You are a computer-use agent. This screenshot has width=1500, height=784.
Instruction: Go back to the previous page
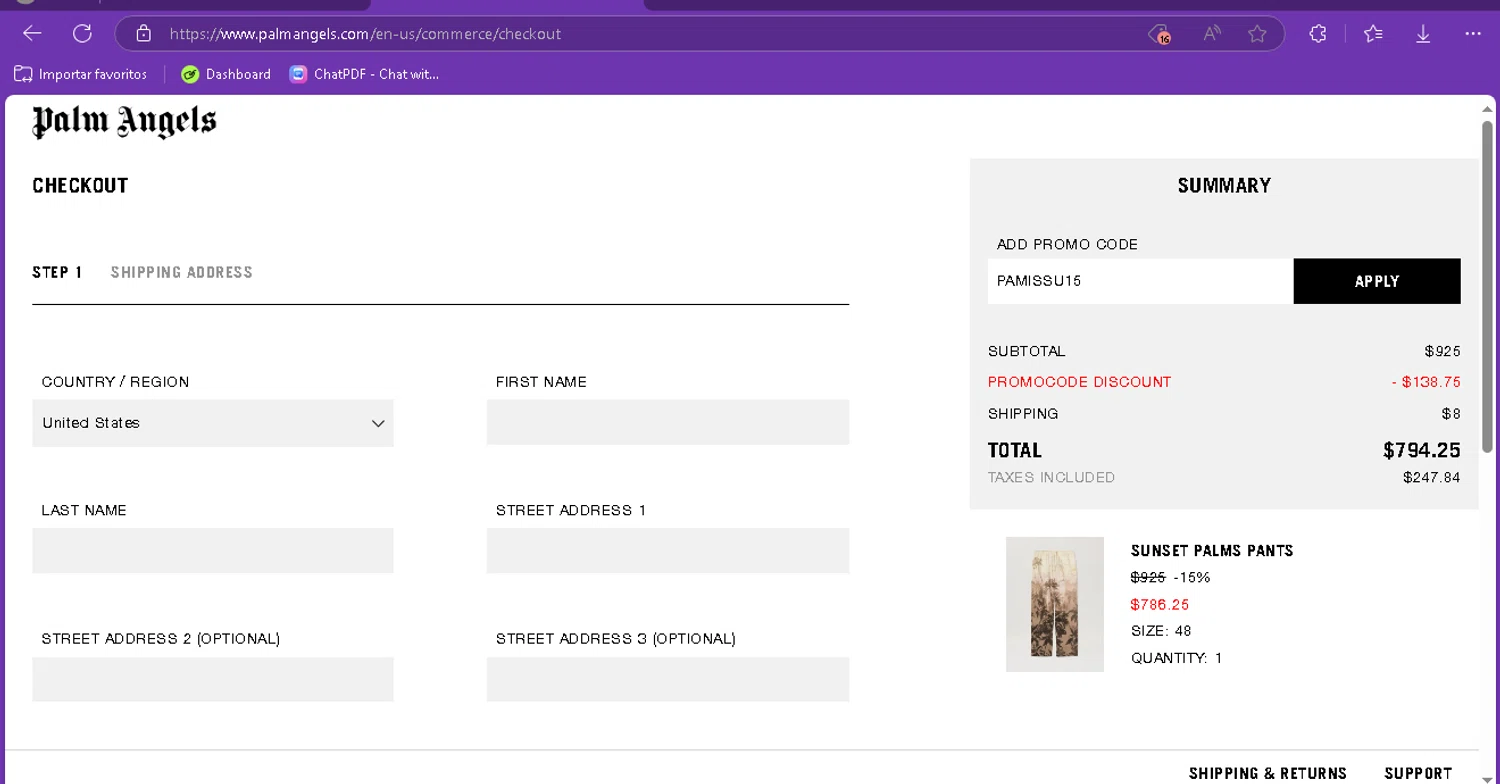coord(32,34)
